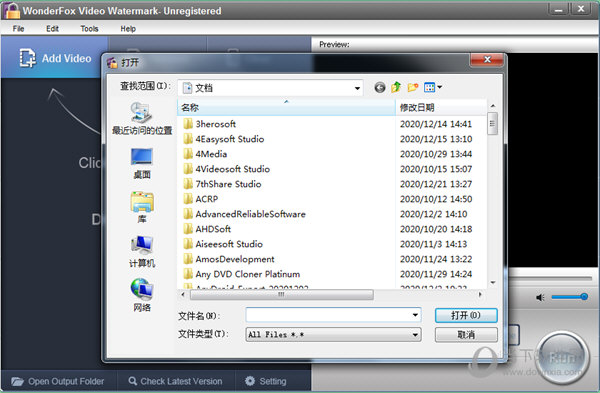Click date 2020/10/20 14:18
The image size is (600, 393).
(x=436, y=229)
